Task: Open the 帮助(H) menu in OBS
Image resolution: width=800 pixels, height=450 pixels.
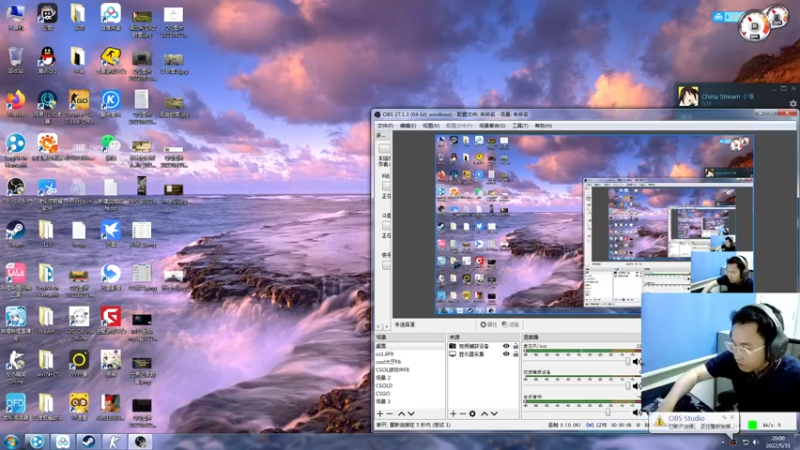Action: (x=543, y=126)
